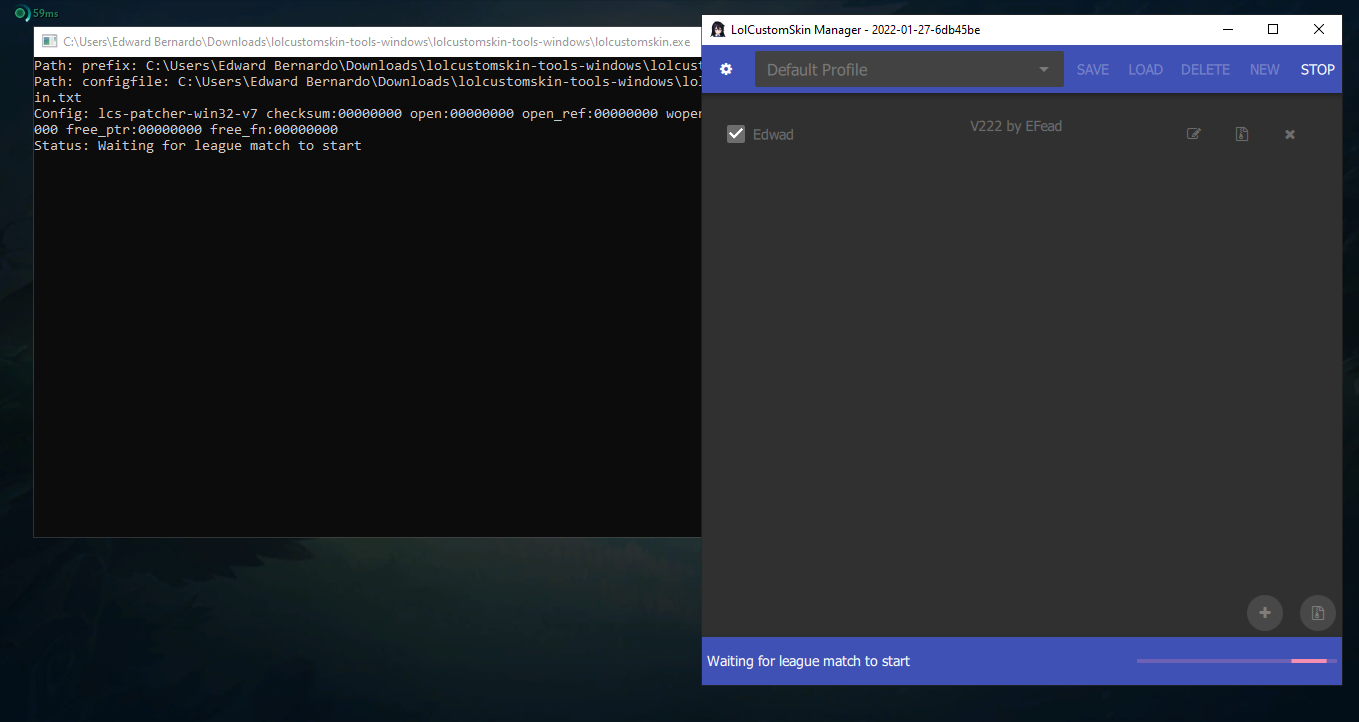1359x722 pixels.
Task: Click the LolCustomSkin Manager title bar icon
Action: [718, 29]
